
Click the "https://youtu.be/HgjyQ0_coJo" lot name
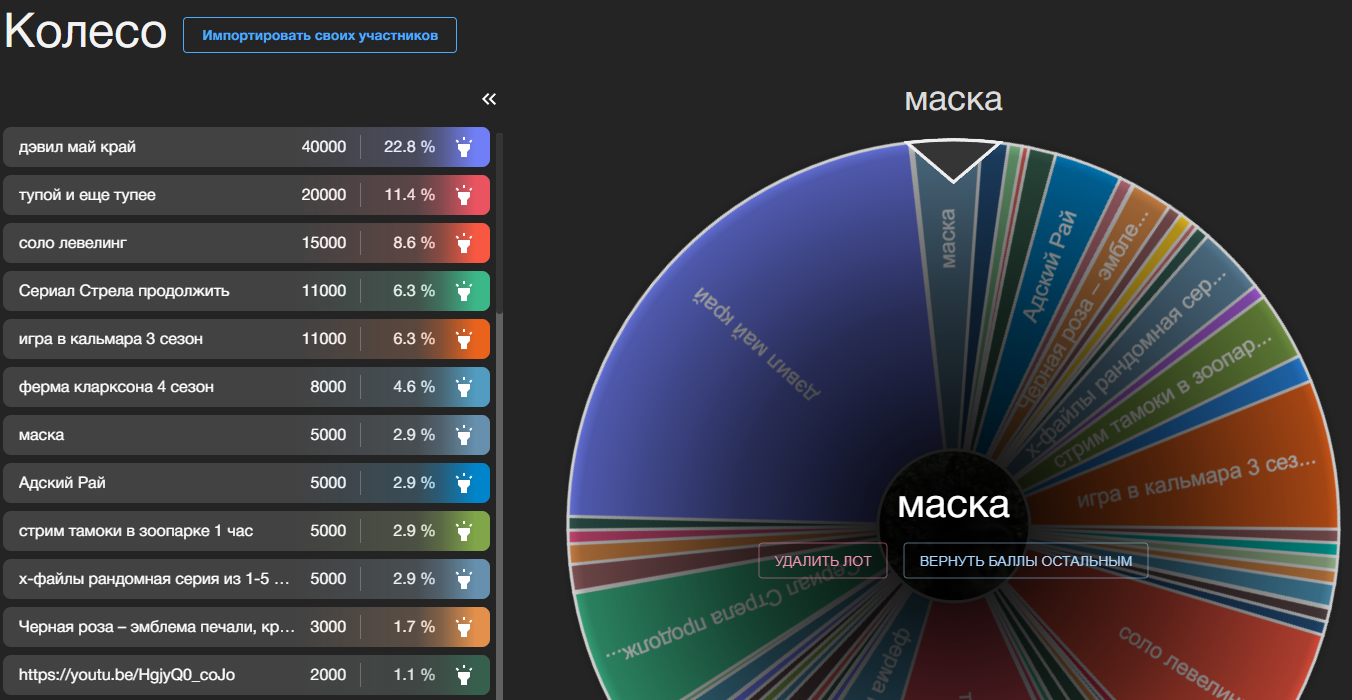127,675
